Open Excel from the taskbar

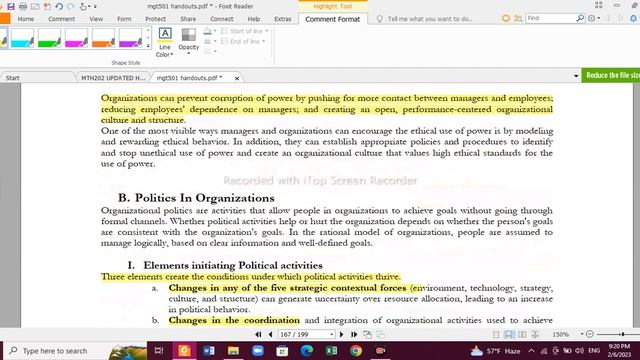(x=331, y=351)
